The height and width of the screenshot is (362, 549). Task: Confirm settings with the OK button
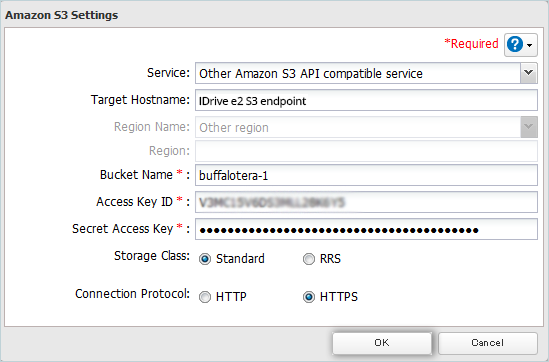(x=382, y=343)
